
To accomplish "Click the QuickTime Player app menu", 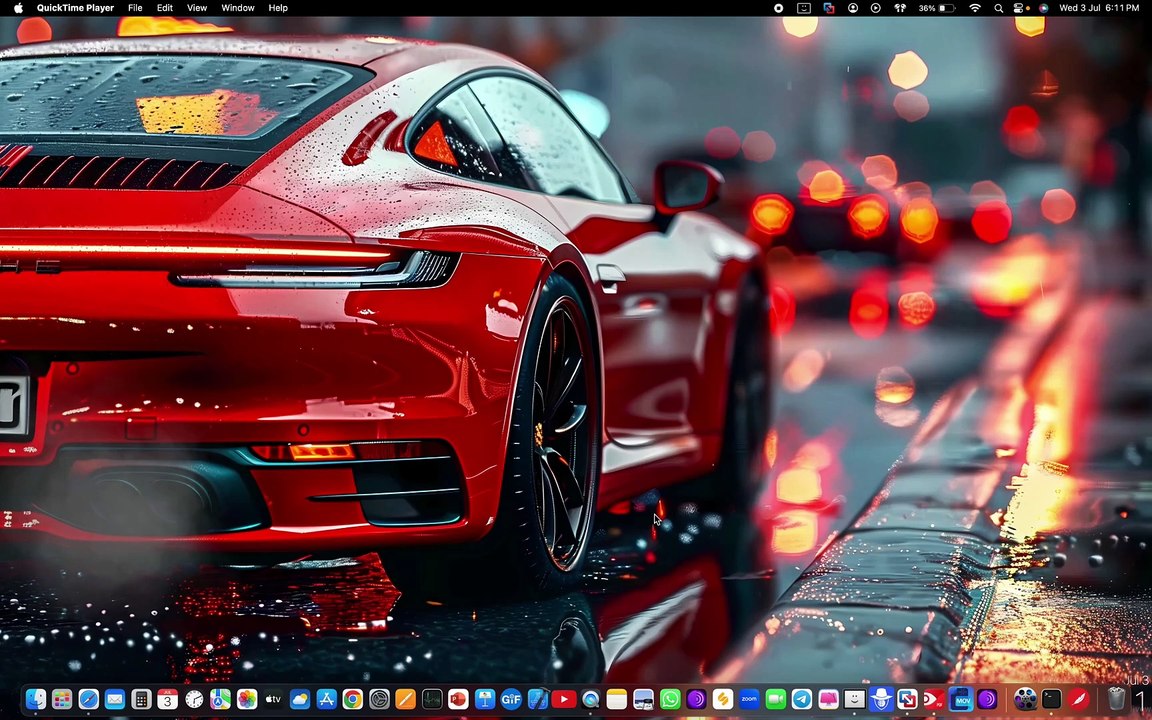I will pos(76,8).
